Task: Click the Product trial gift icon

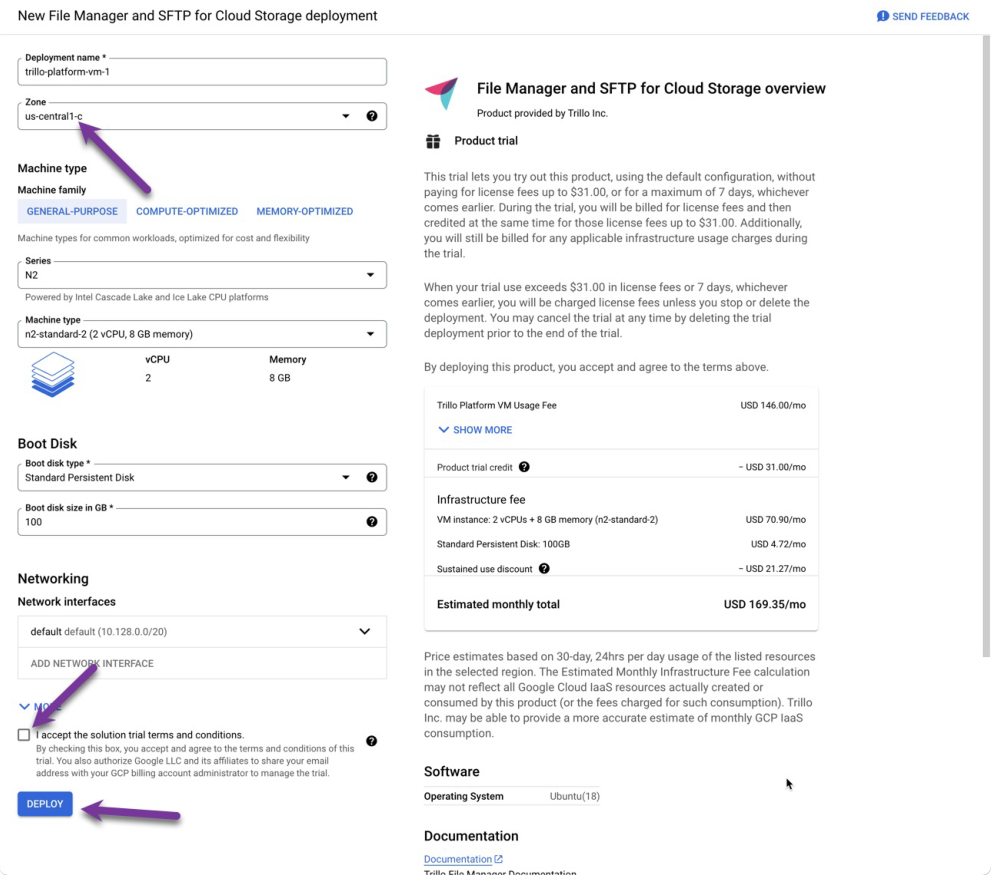Action: coord(433,141)
